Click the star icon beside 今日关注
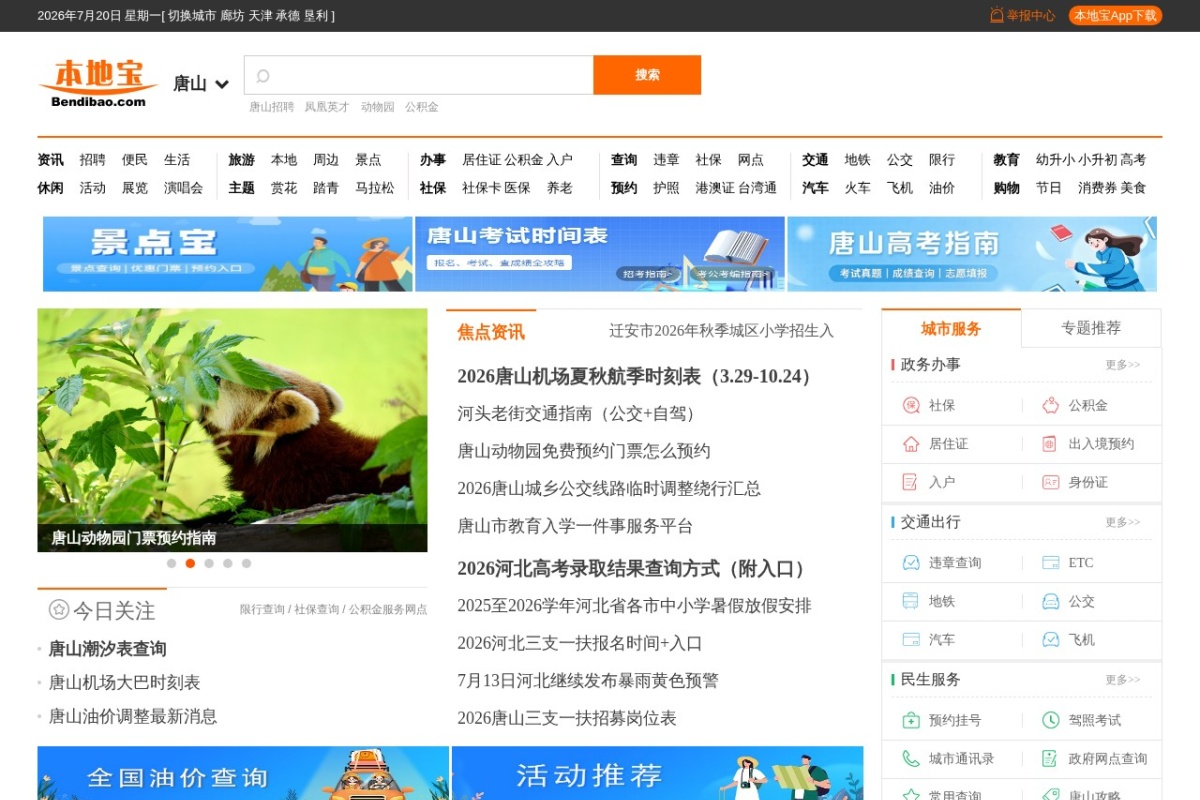 [x=59, y=610]
